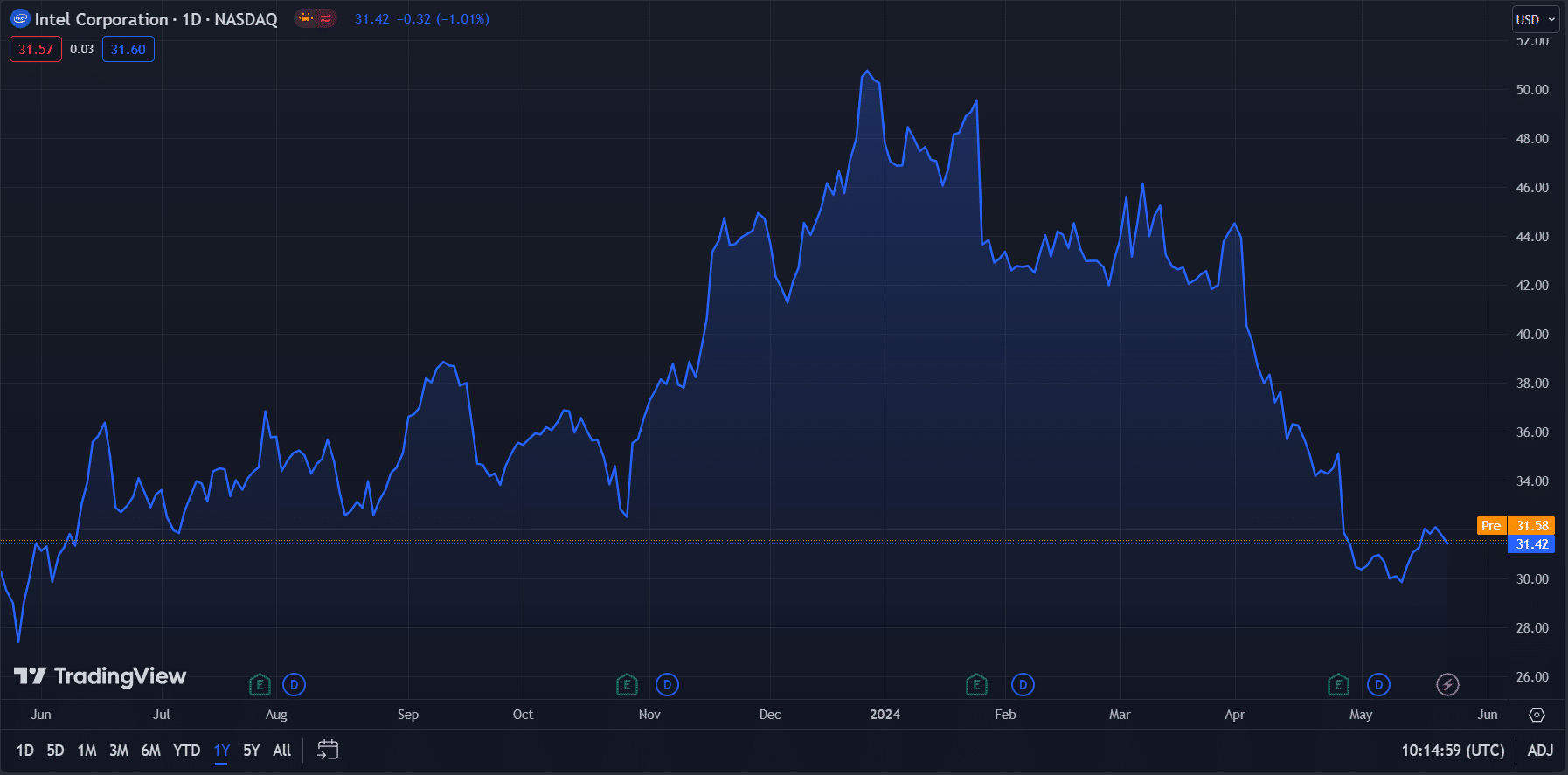Viewport: 1568px width, 775px height.
Task: Open chart settings gear icon
Action: (1537, 715)
